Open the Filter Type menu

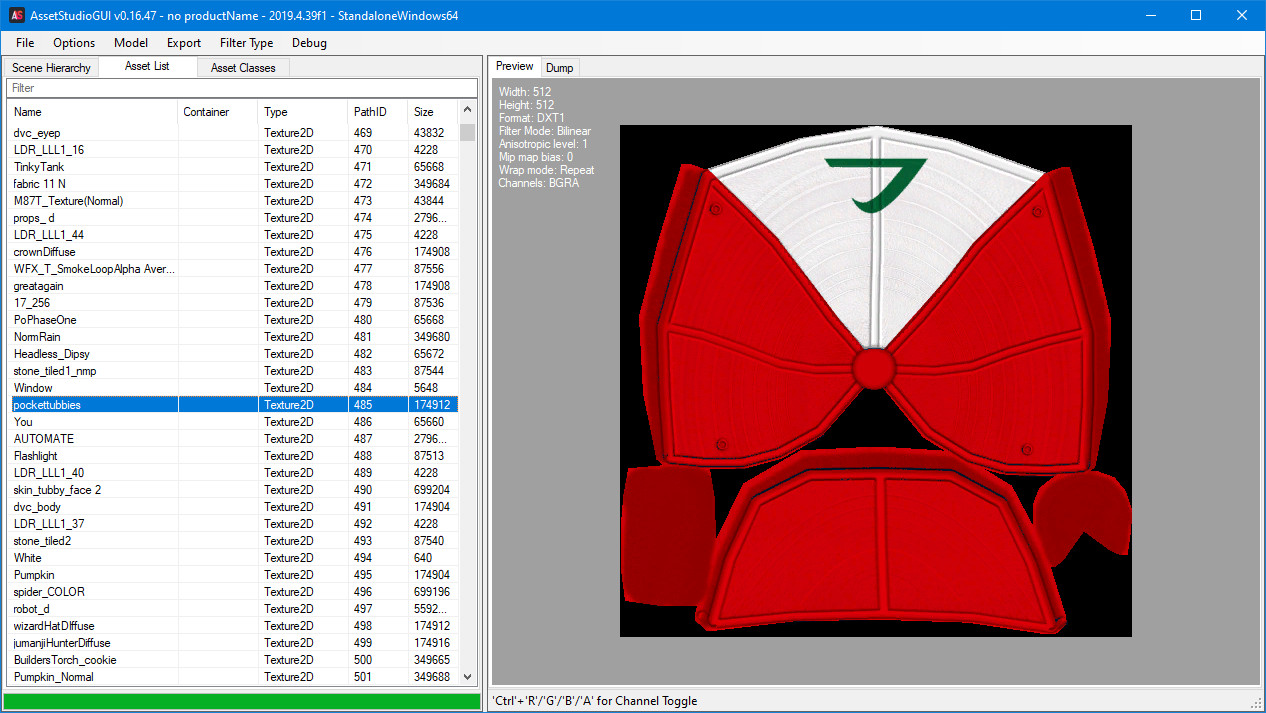coord(246,43)
